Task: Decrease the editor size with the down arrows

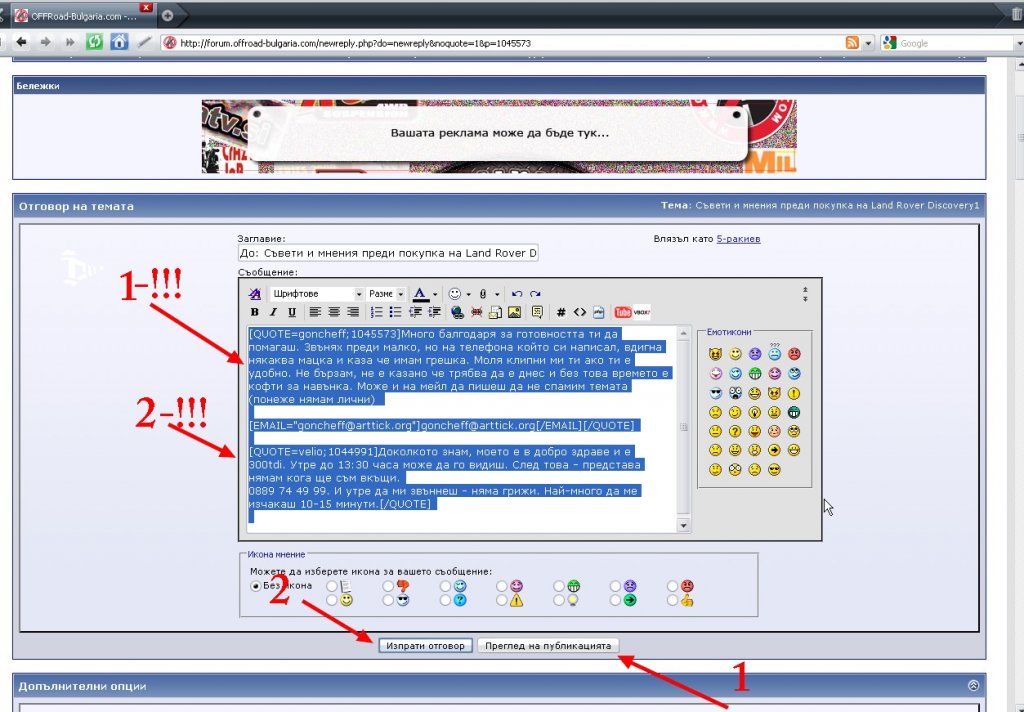Action: [805, 298]
